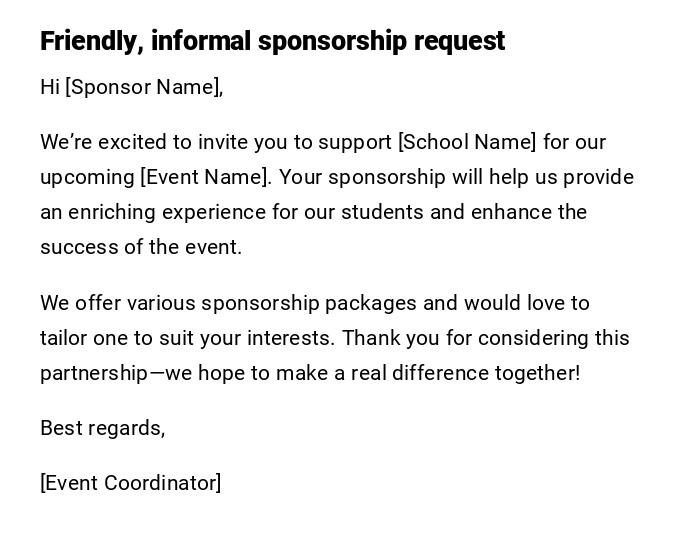The width and height of the screenshot is (700, 546).
Task: Click the [School Name] placeholder
Action: pos(467,142)
